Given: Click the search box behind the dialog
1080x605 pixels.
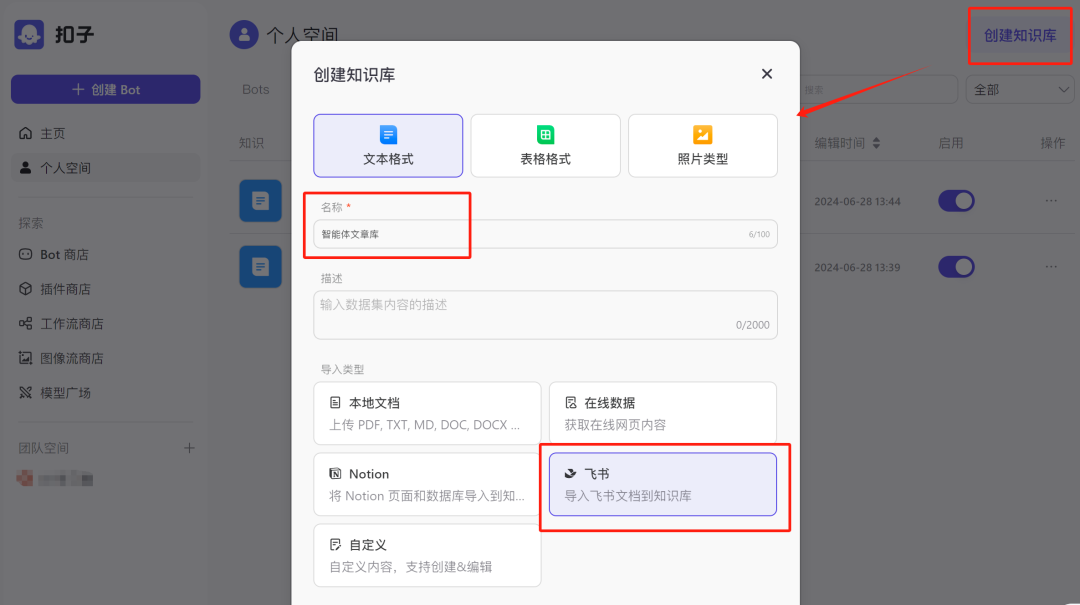Looking at the screenshot, I should click(879, 90).
